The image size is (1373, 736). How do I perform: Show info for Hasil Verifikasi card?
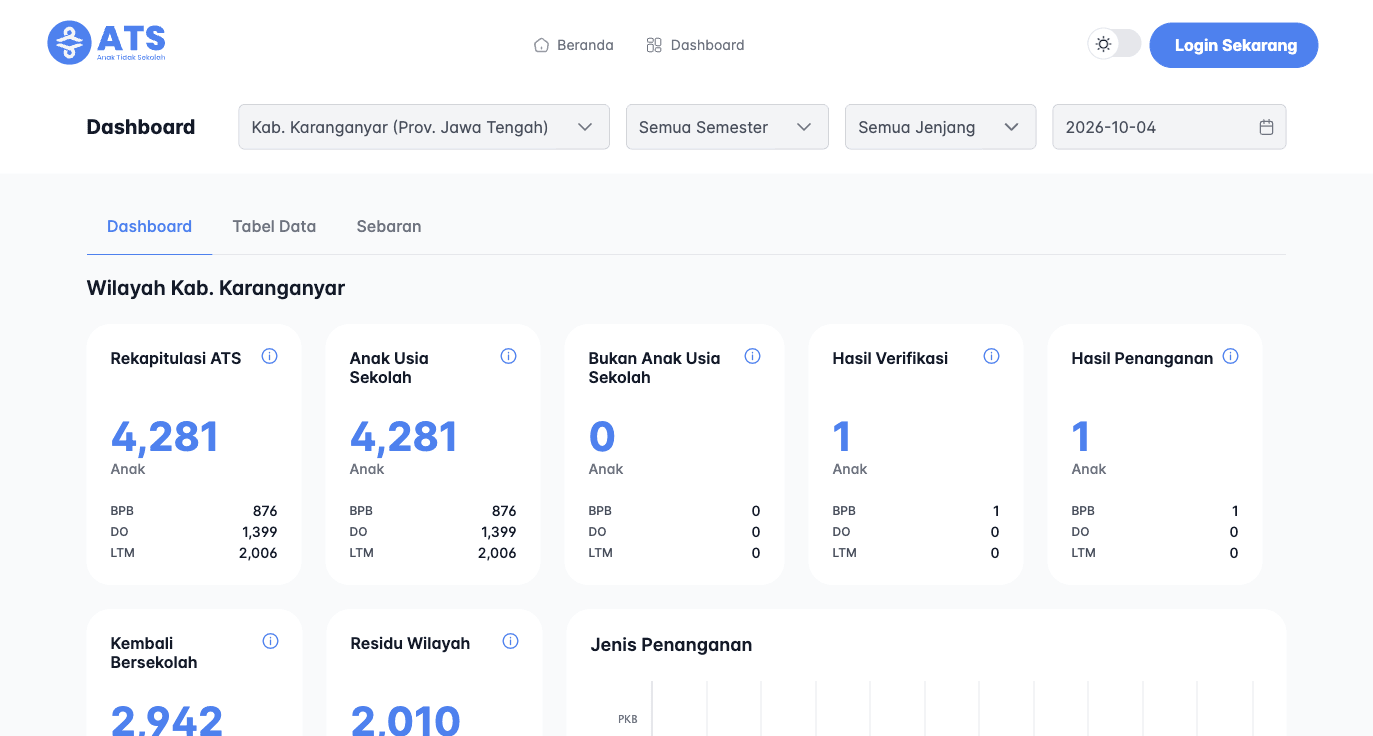(992, 356)
